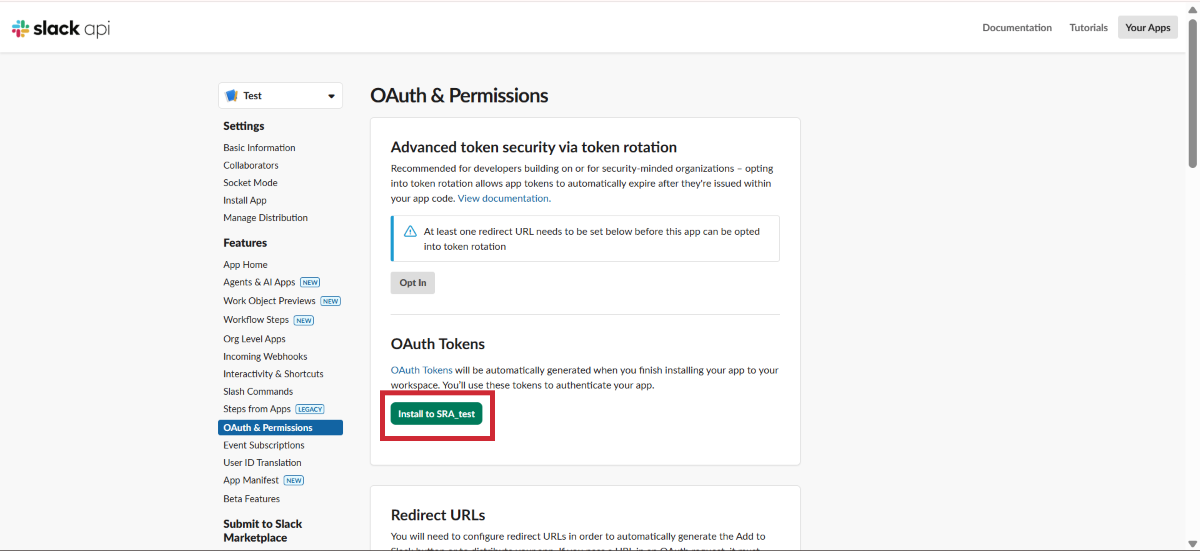Open Manage Distribution settings

(265, 218)
